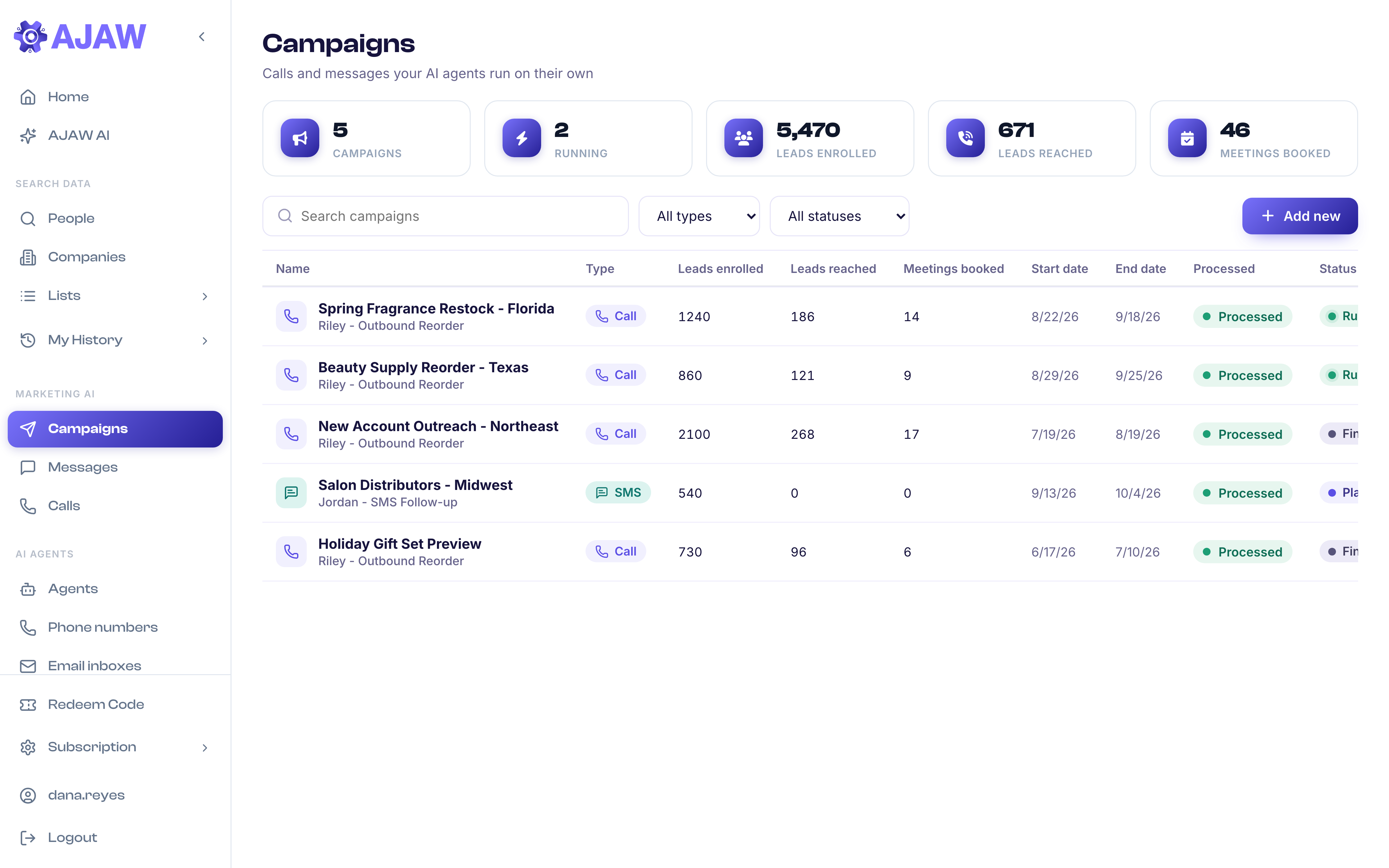Click phone icon beside Spring Fragrance Restock
This screenshot has height=868, width=1389.
click(x=291, y=316)
